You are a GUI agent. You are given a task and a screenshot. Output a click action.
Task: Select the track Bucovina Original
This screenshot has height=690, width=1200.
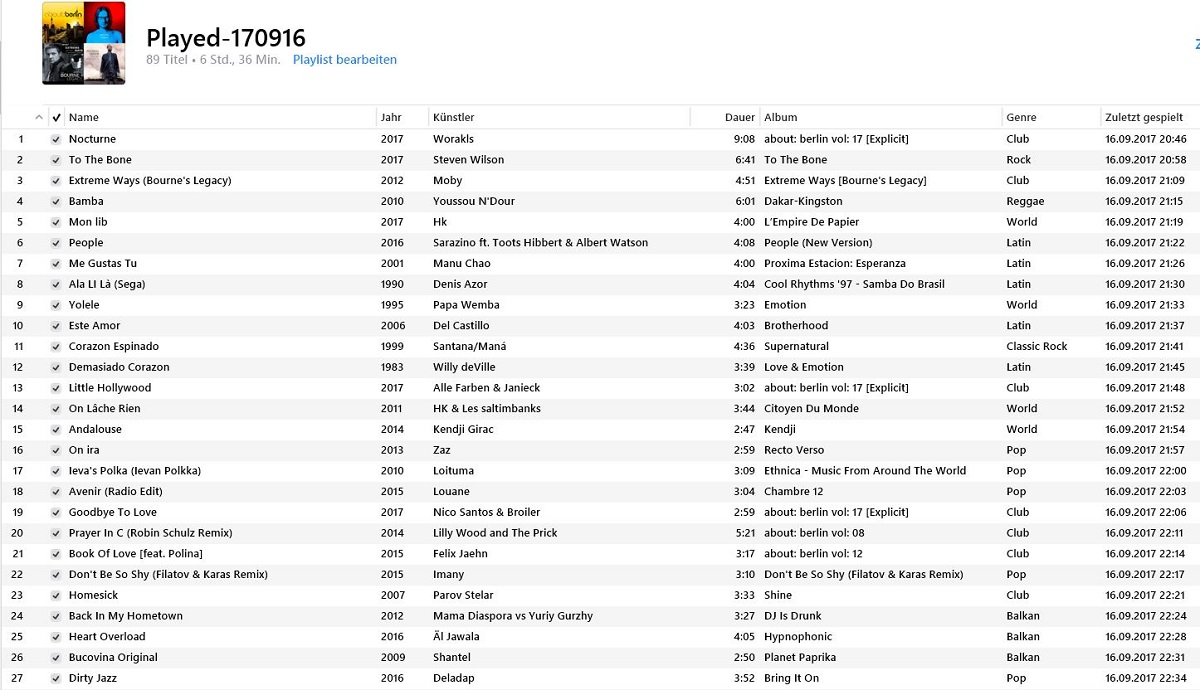[x=113, y=657]
